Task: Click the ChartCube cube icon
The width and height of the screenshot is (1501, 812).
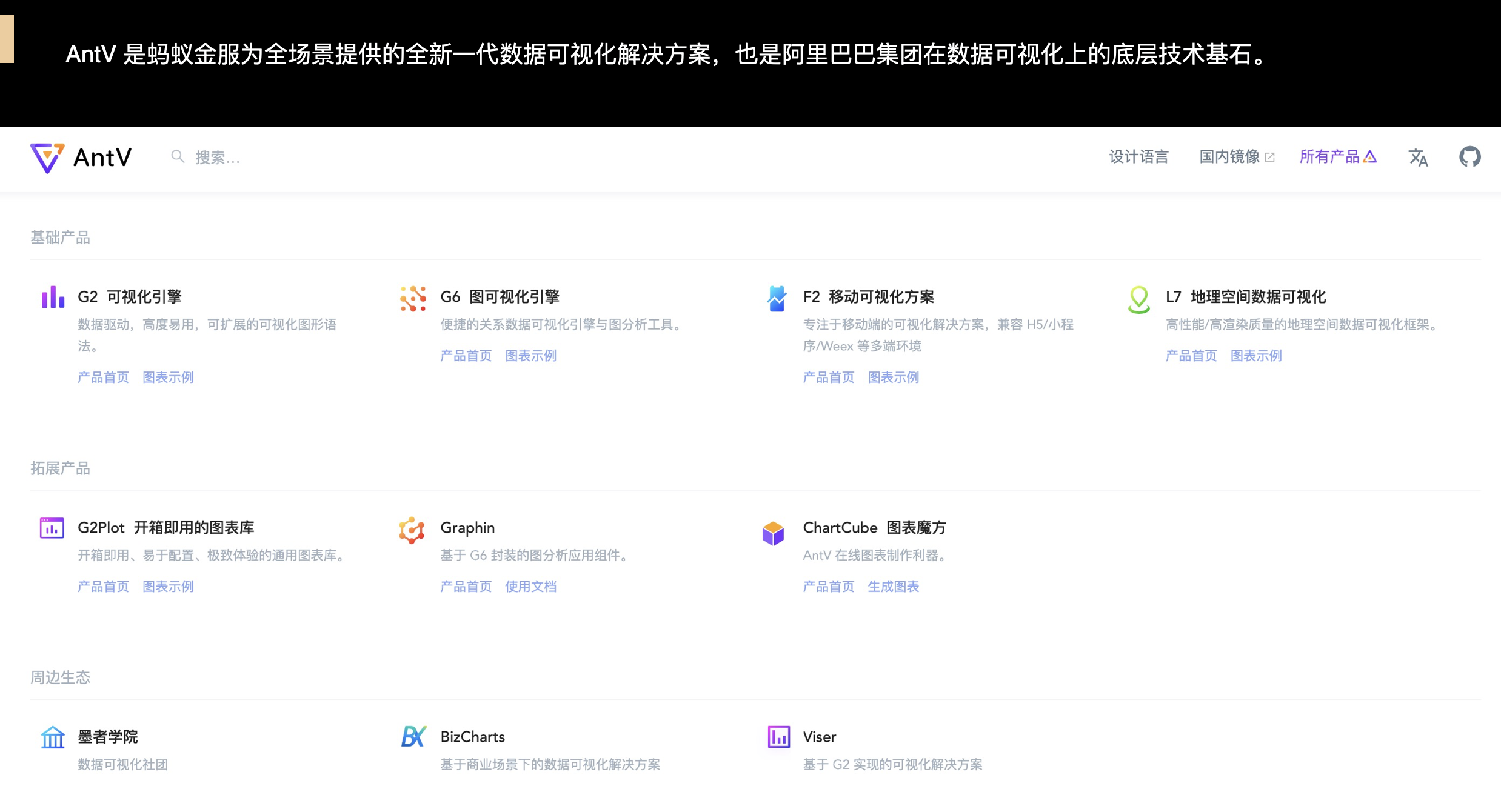Action: click(x=773, y=533)
